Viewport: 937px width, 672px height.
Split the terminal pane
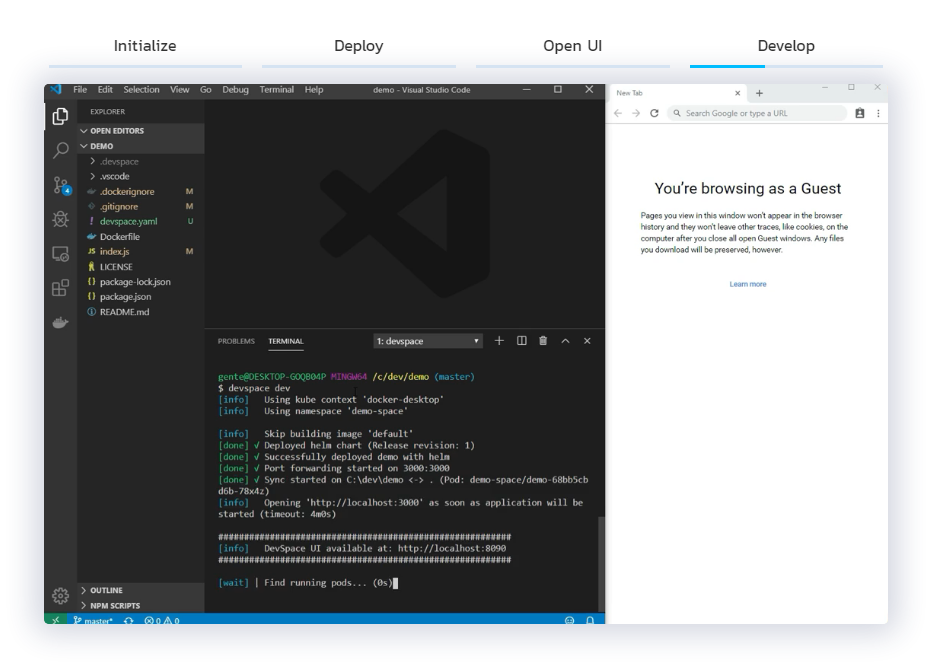click(522, 340)
